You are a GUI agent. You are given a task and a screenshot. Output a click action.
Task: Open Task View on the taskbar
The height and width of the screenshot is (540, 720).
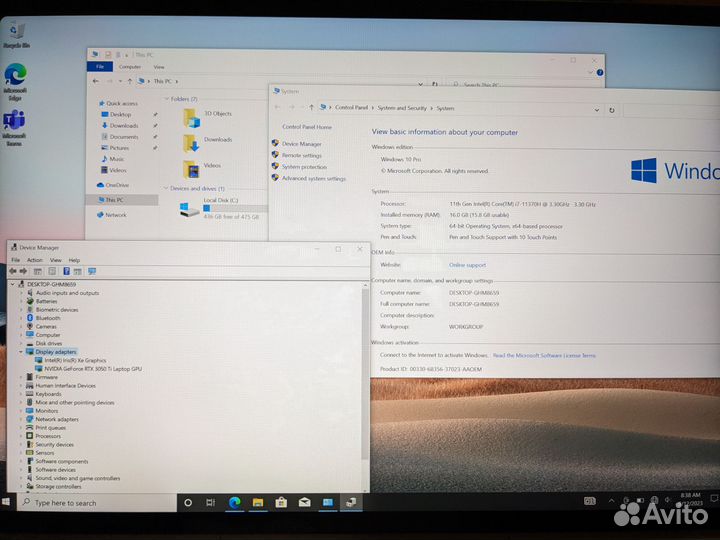(210, 502)
